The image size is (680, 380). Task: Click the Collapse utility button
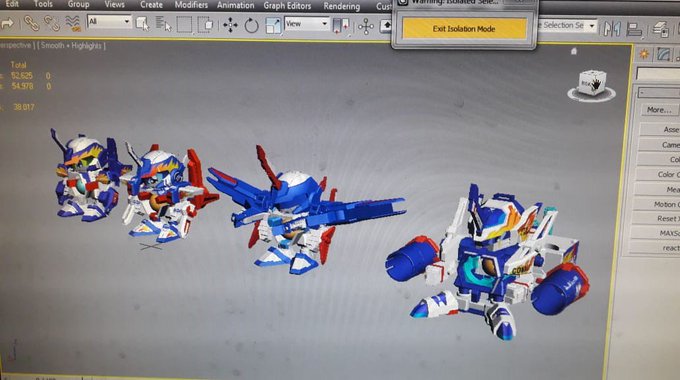click(x=659, y=159)
